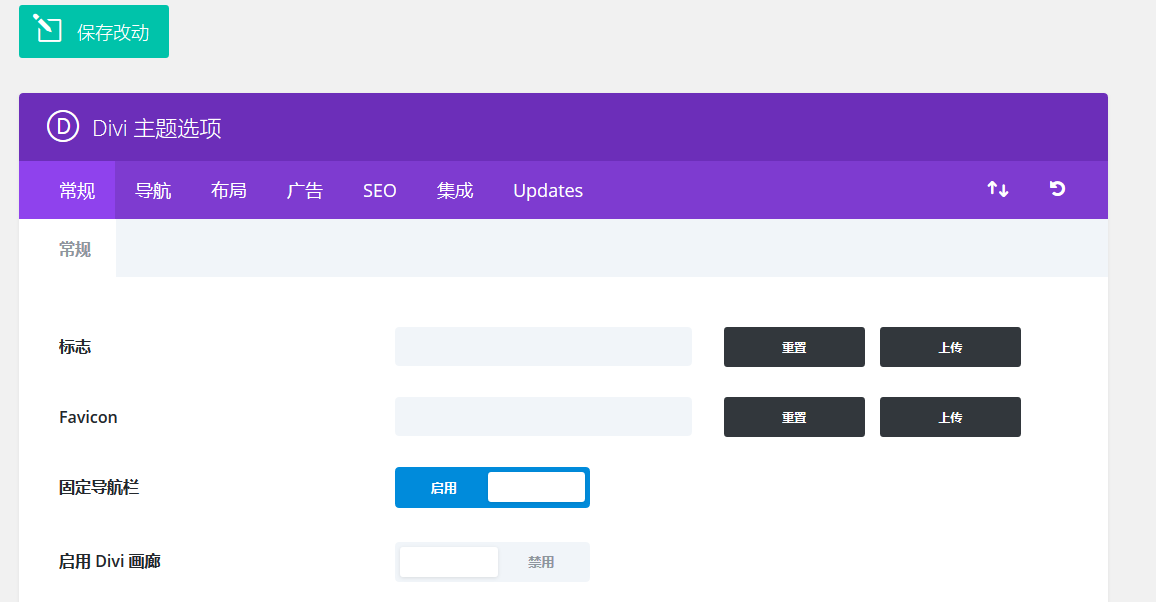Open the 集成 tab
The height and width of the screenshot is (602, 1156).
point(455,190)
